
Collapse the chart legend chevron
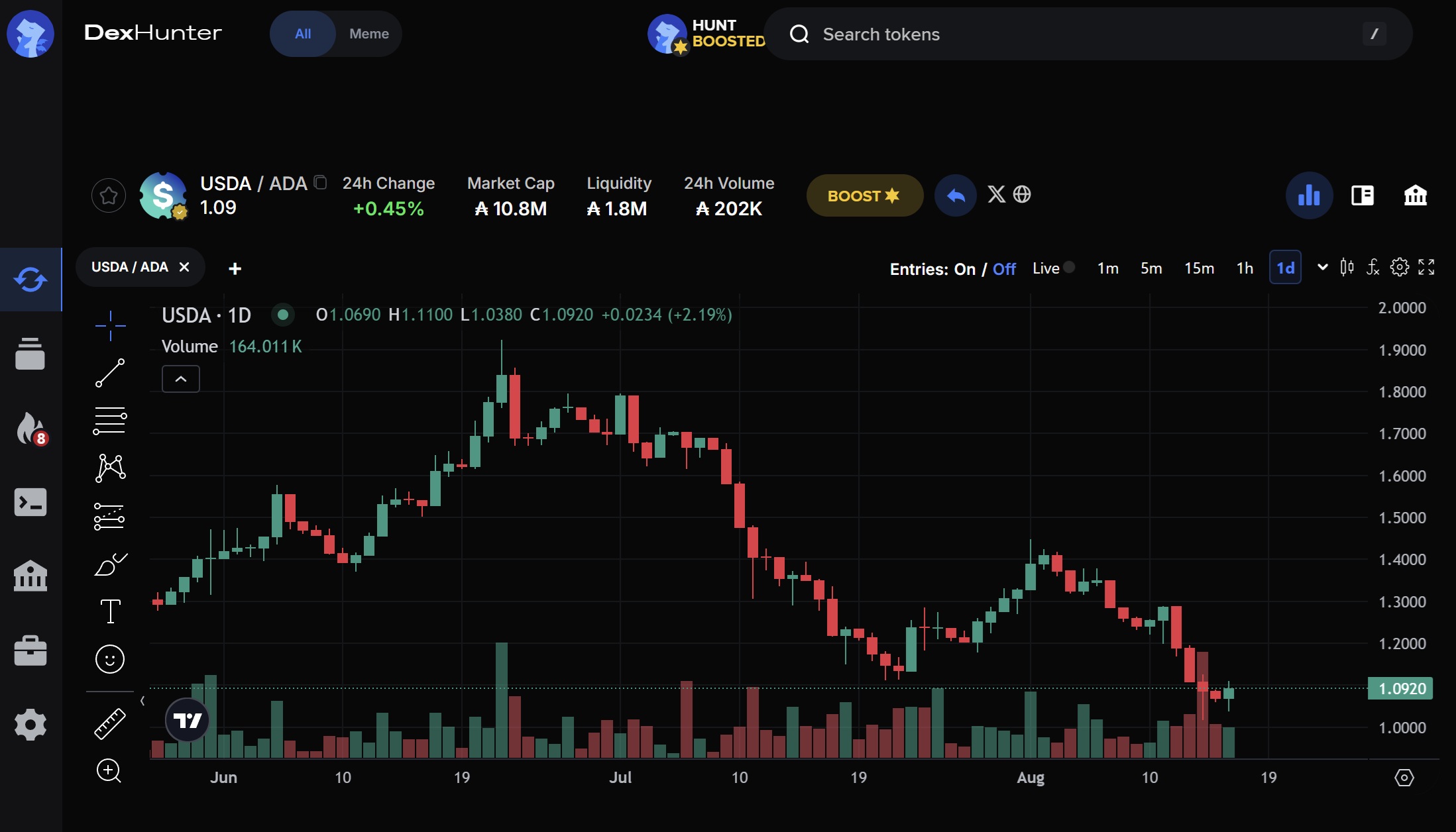click(181, 379)
